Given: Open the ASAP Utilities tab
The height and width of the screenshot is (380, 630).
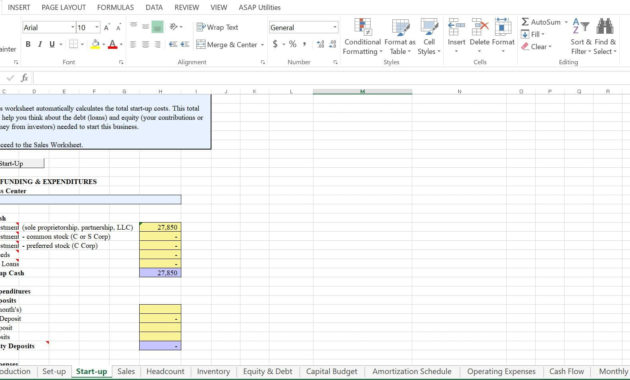Looking at the screenshot, I should pyautogui.click(x=260, y=7).
